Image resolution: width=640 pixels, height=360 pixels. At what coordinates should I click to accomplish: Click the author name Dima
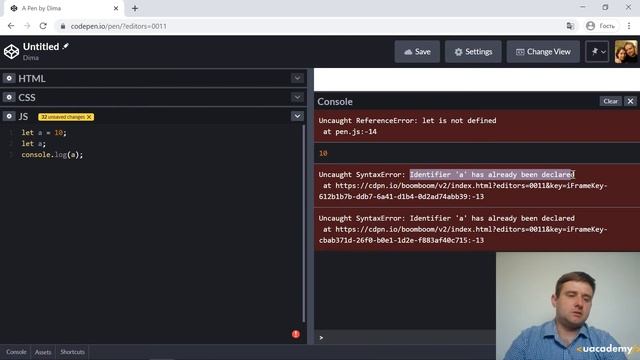pyautogui.click(x=31, y=58)
